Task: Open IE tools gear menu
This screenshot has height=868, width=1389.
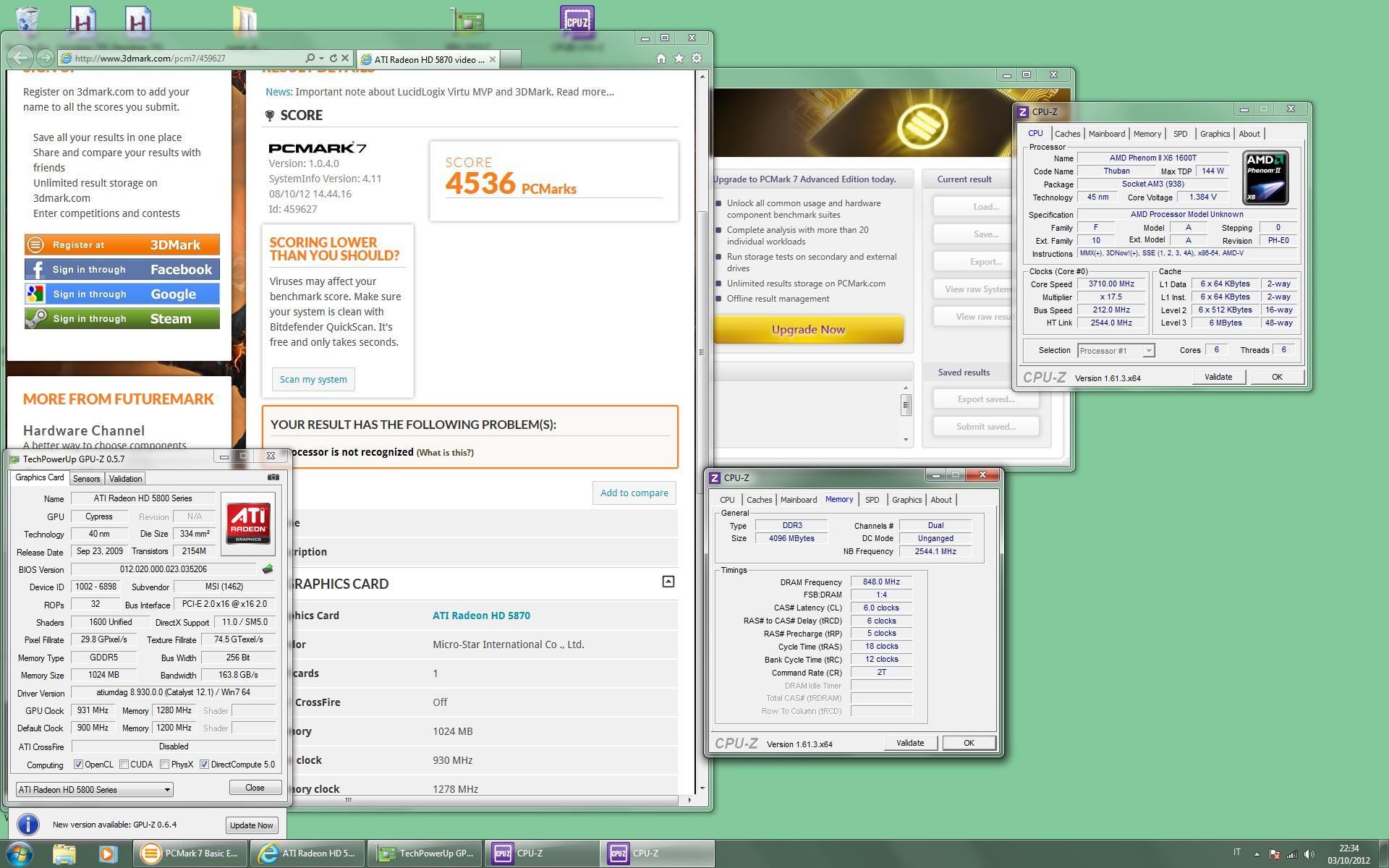Action: coord(697,59)
